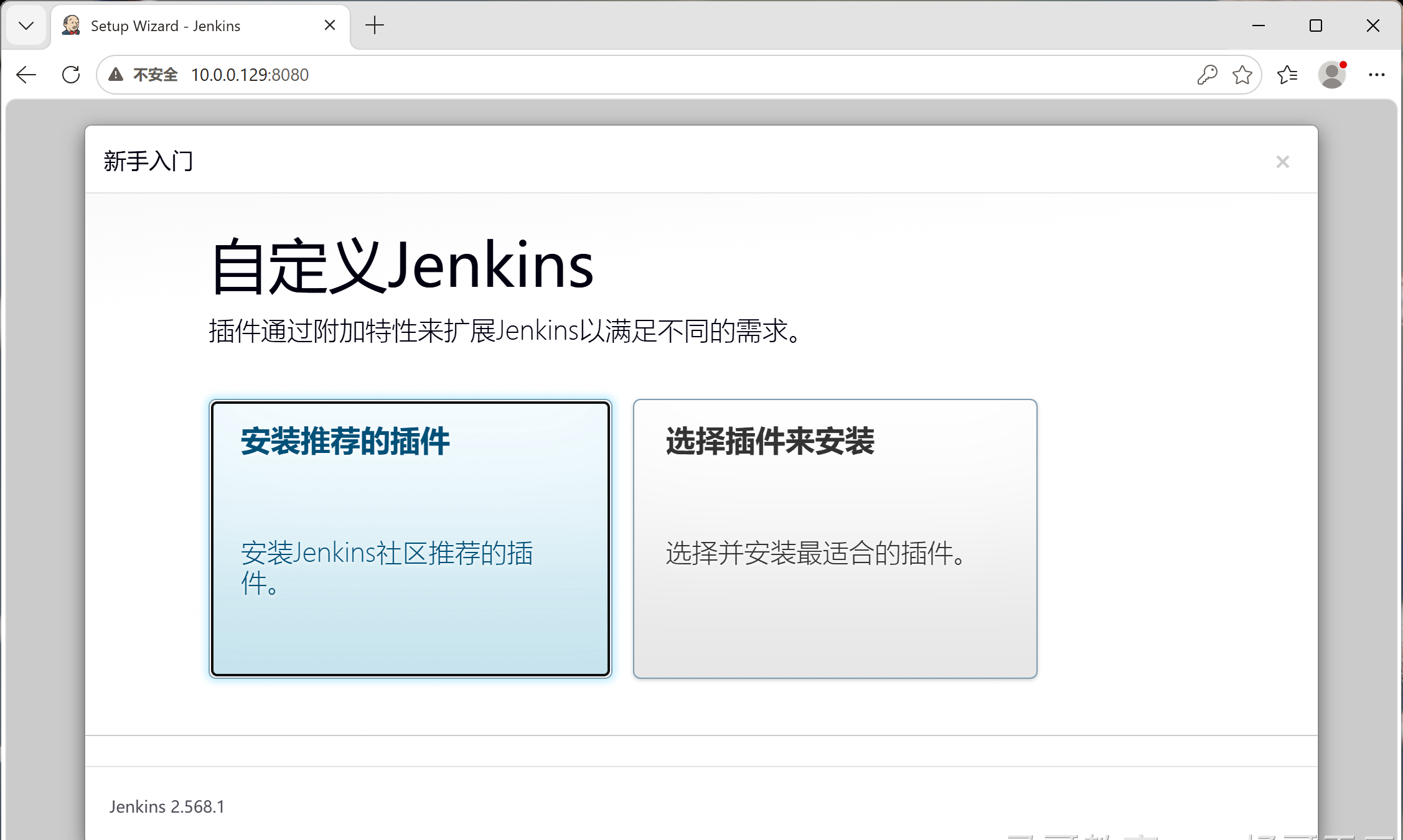This screenshot has height=840, width=1403.
Task: Minimize the browser window
Action: pyautogui.click(x=1258, y=26)
